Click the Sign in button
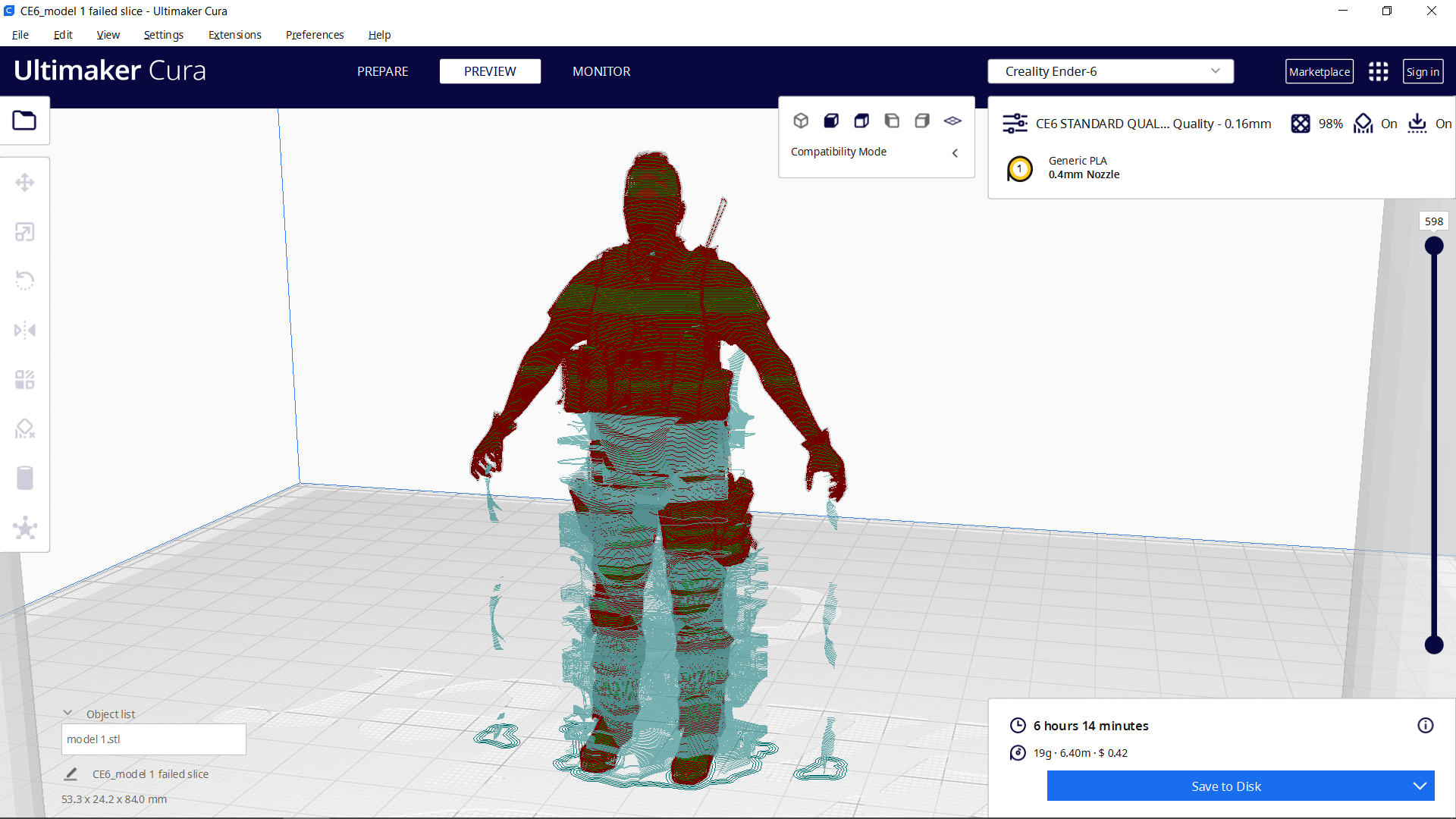 [x=1423, y=71]
